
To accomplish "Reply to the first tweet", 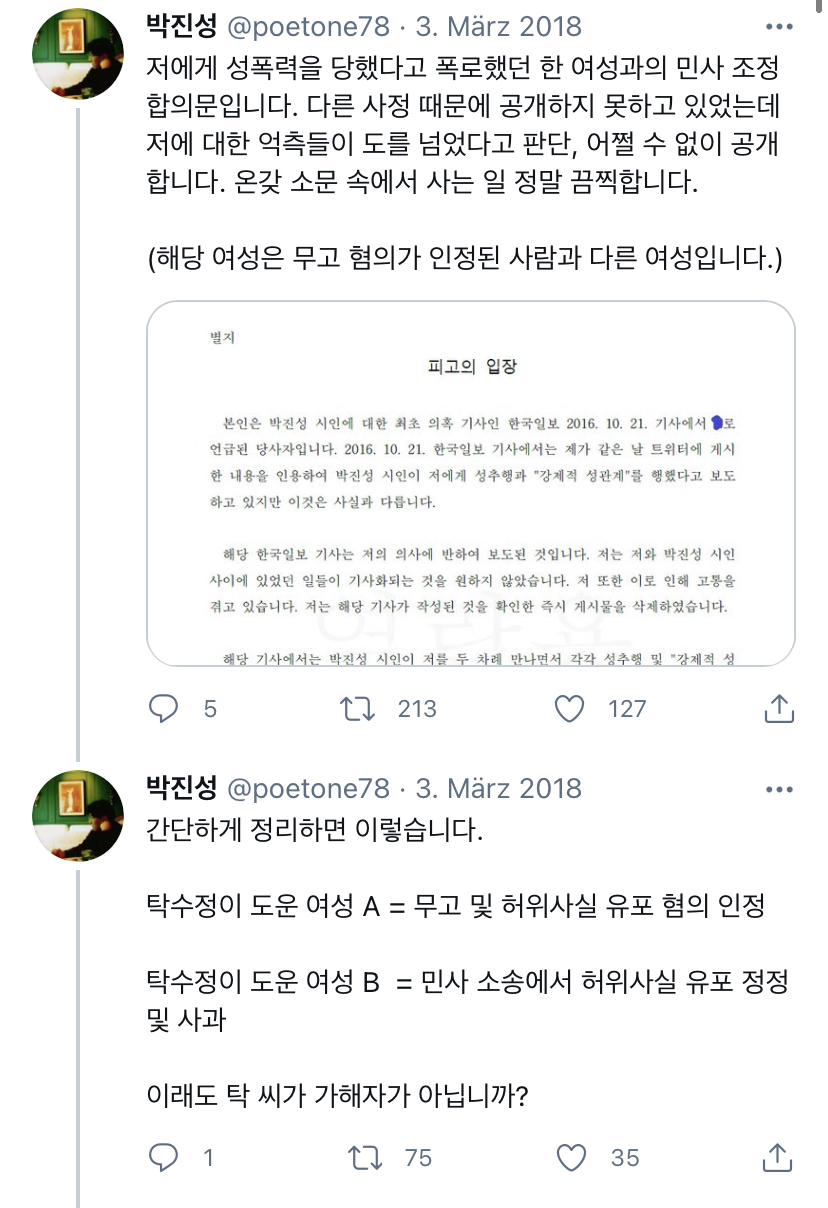I will click(164, 709).
